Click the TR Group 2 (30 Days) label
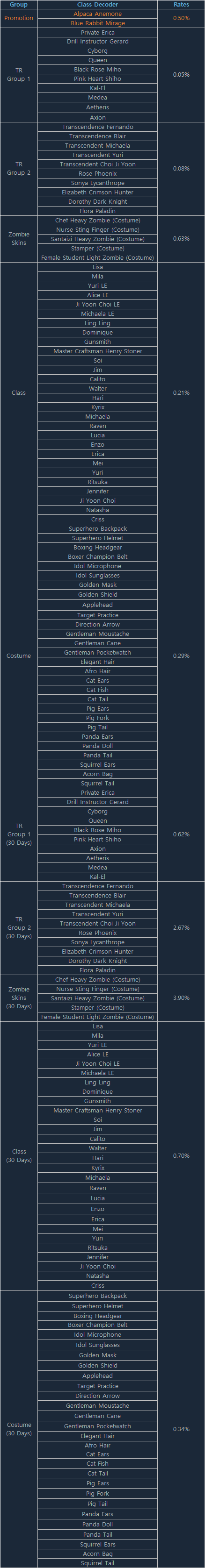The height and width of the screenshot is (1568, 205). [x=19, y=927]
